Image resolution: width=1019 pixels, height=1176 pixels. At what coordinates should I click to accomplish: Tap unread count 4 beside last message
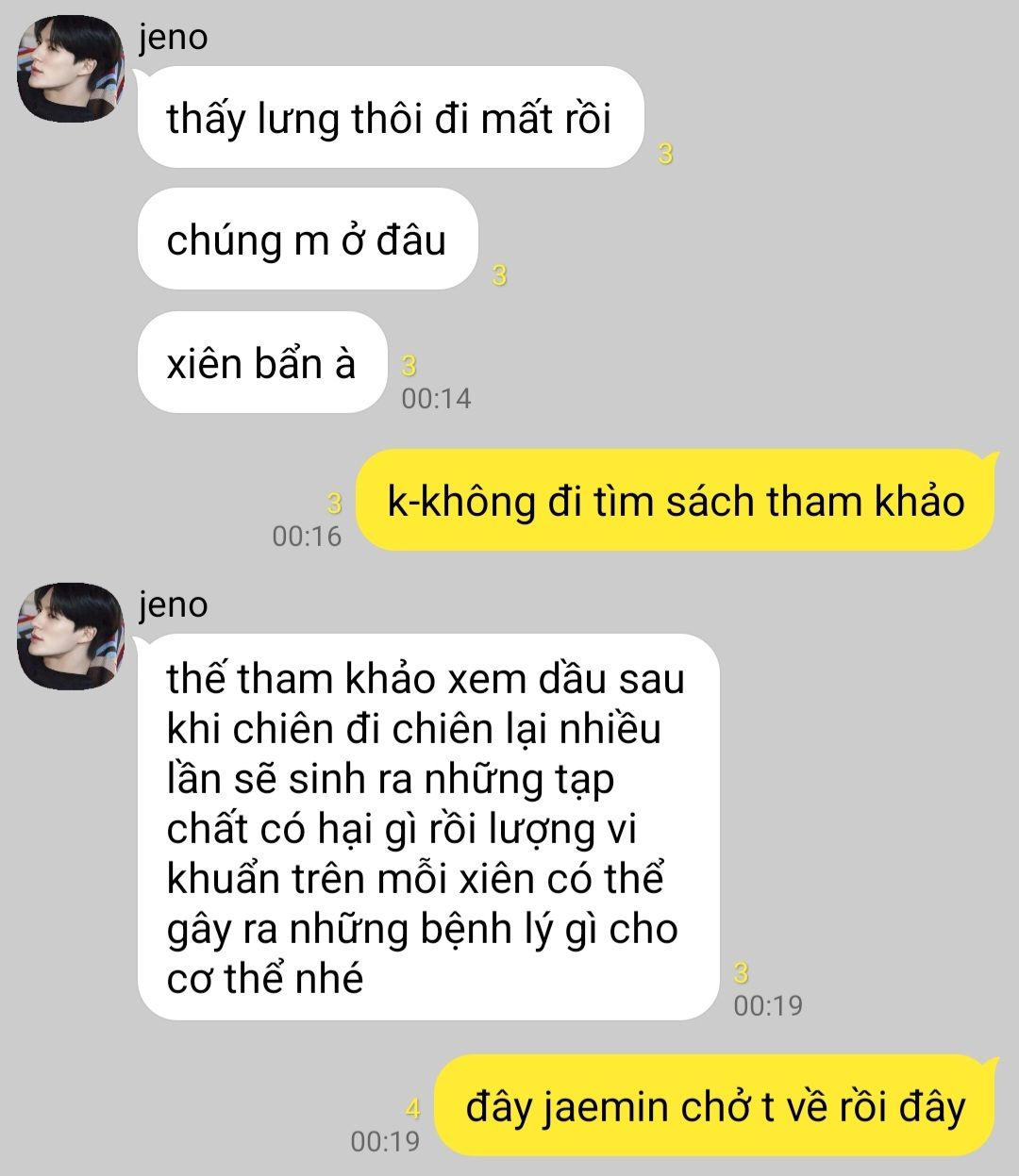point(411,1109)
